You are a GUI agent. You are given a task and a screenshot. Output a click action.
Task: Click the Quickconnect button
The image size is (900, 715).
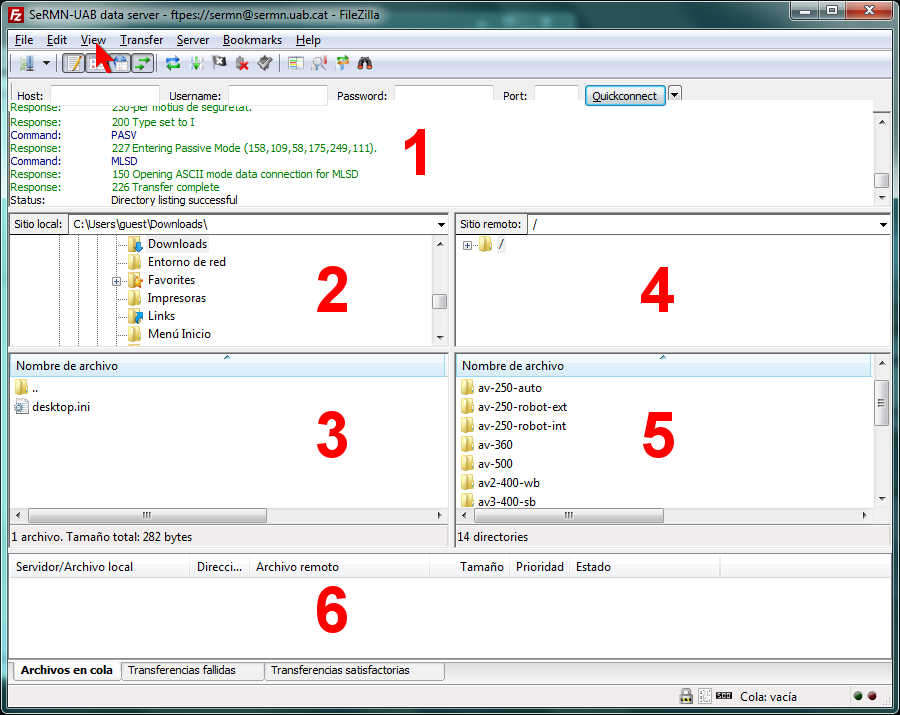pyautogui.click(x=625, y=95)
